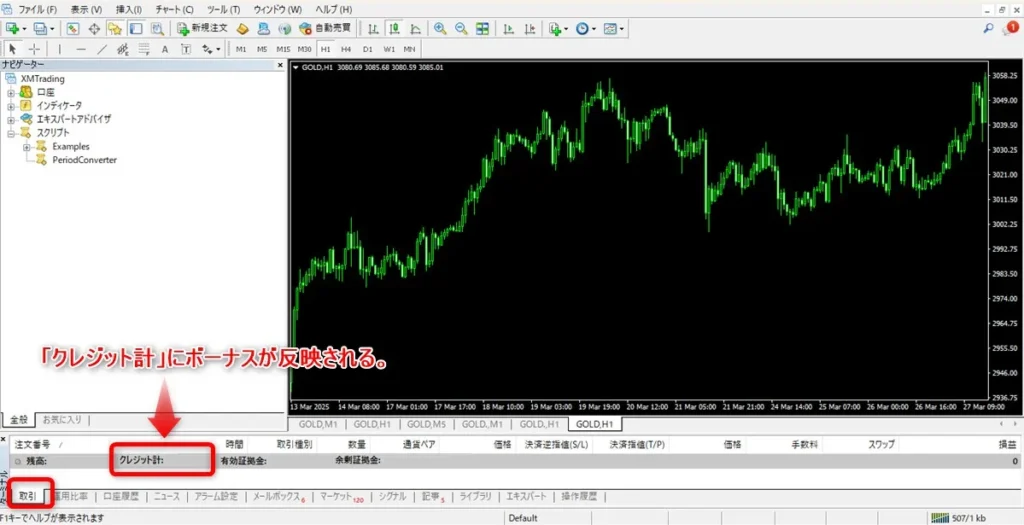This screenshot has height=525, width=1024.
Task: Click the search magnifier icon
Action: coord(989,28)
